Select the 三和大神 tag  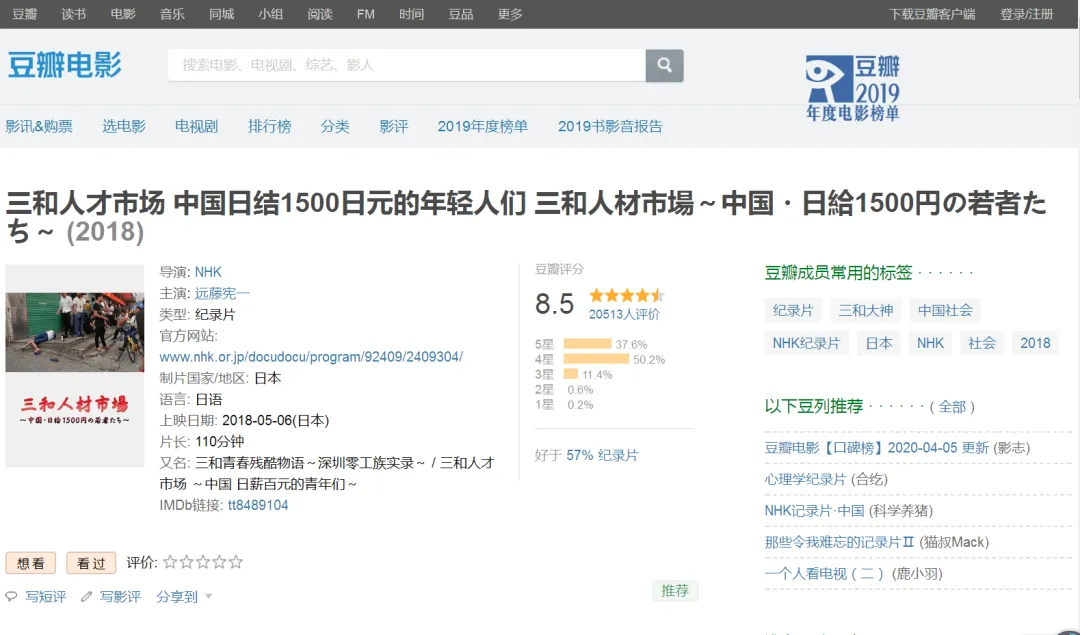pyautogui.click(x=866, y=311)
